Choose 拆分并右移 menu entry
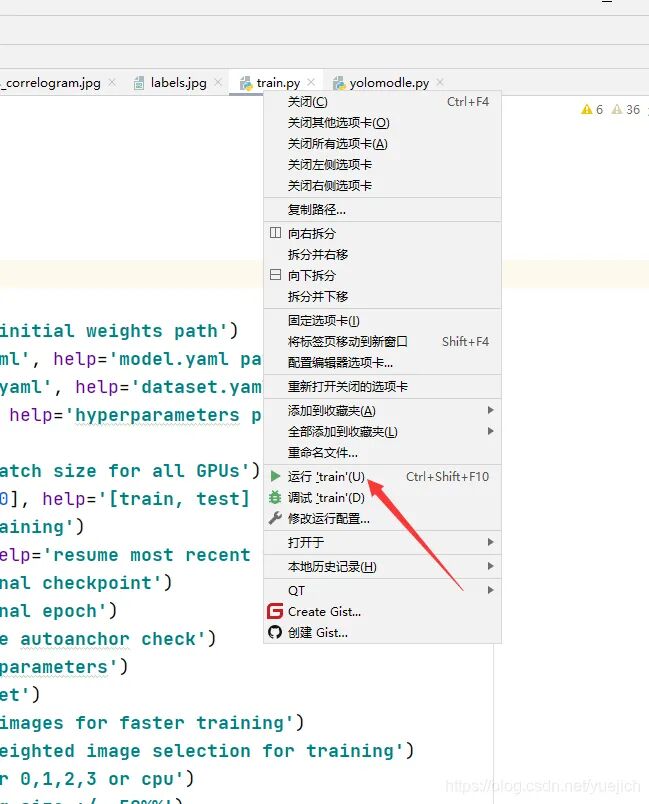 [x=382, y=254]
